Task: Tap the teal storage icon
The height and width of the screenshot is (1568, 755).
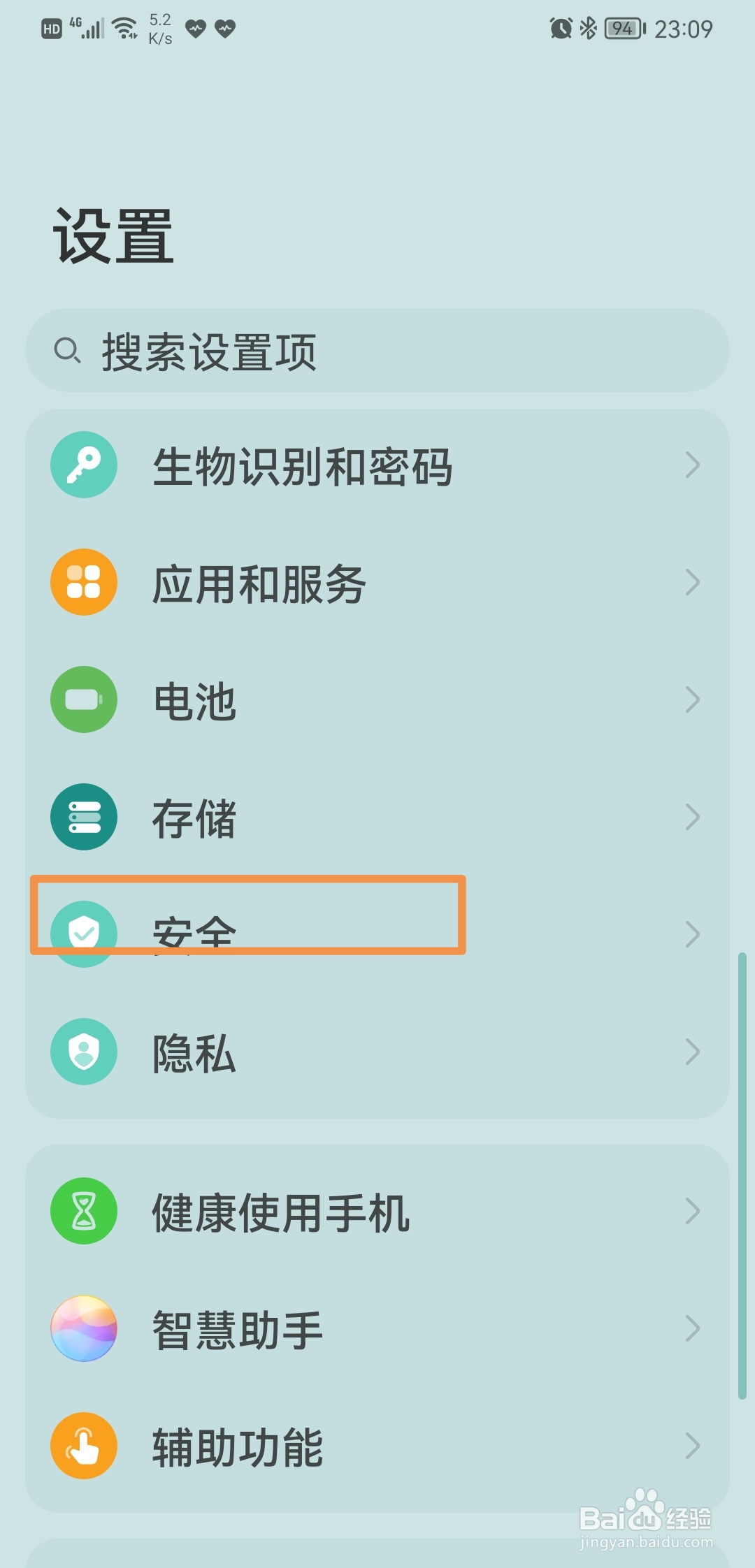Action: pos(84,817)
